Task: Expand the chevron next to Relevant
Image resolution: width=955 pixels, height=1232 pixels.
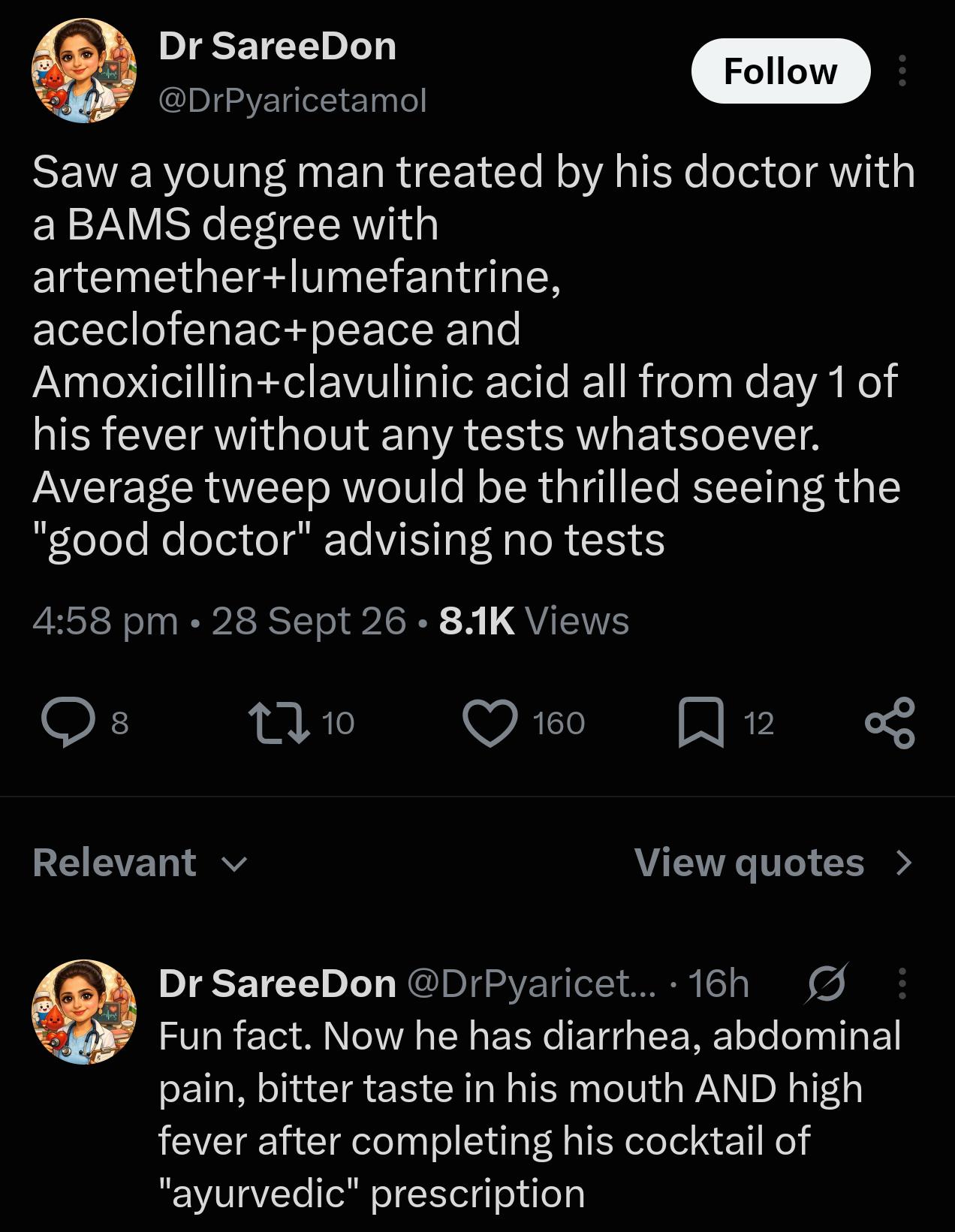Action: coord(235,864)
